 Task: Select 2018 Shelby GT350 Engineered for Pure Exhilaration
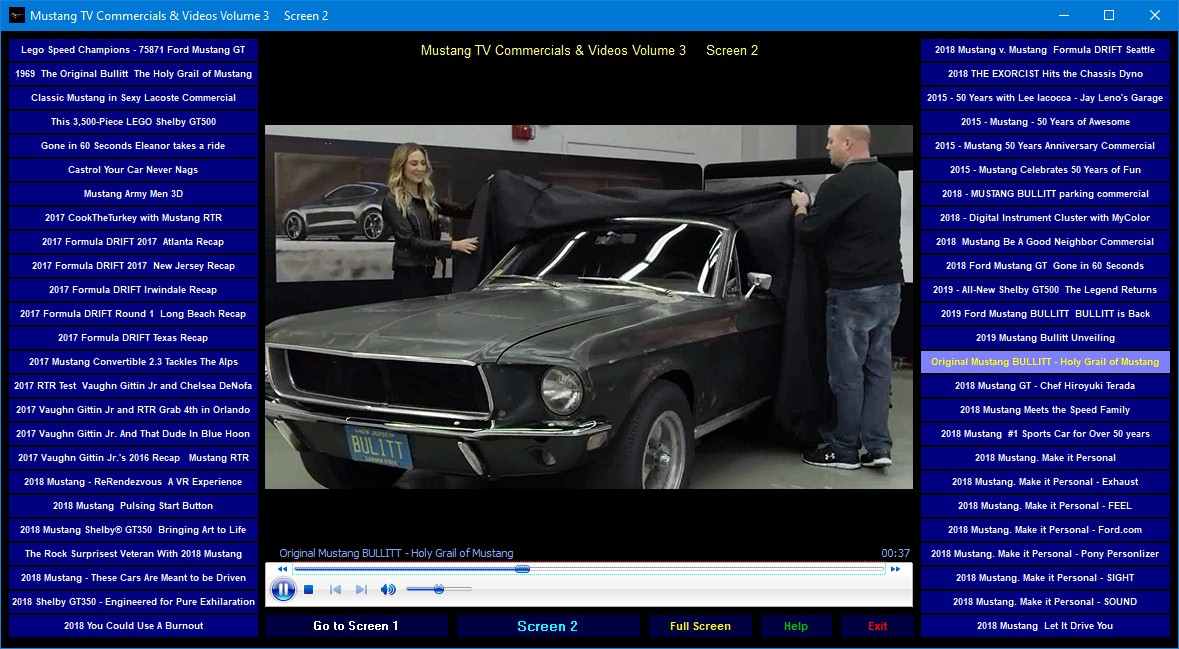[133, 602]
